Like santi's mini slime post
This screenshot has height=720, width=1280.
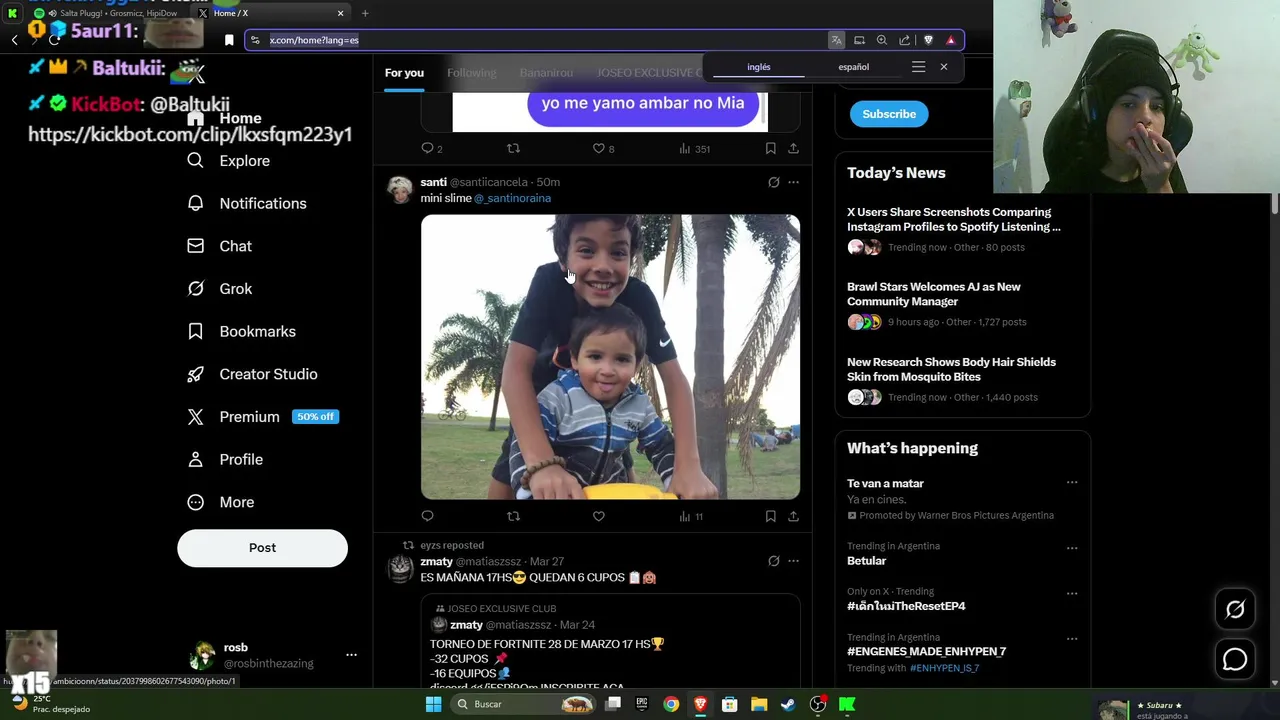pos(598,516)
